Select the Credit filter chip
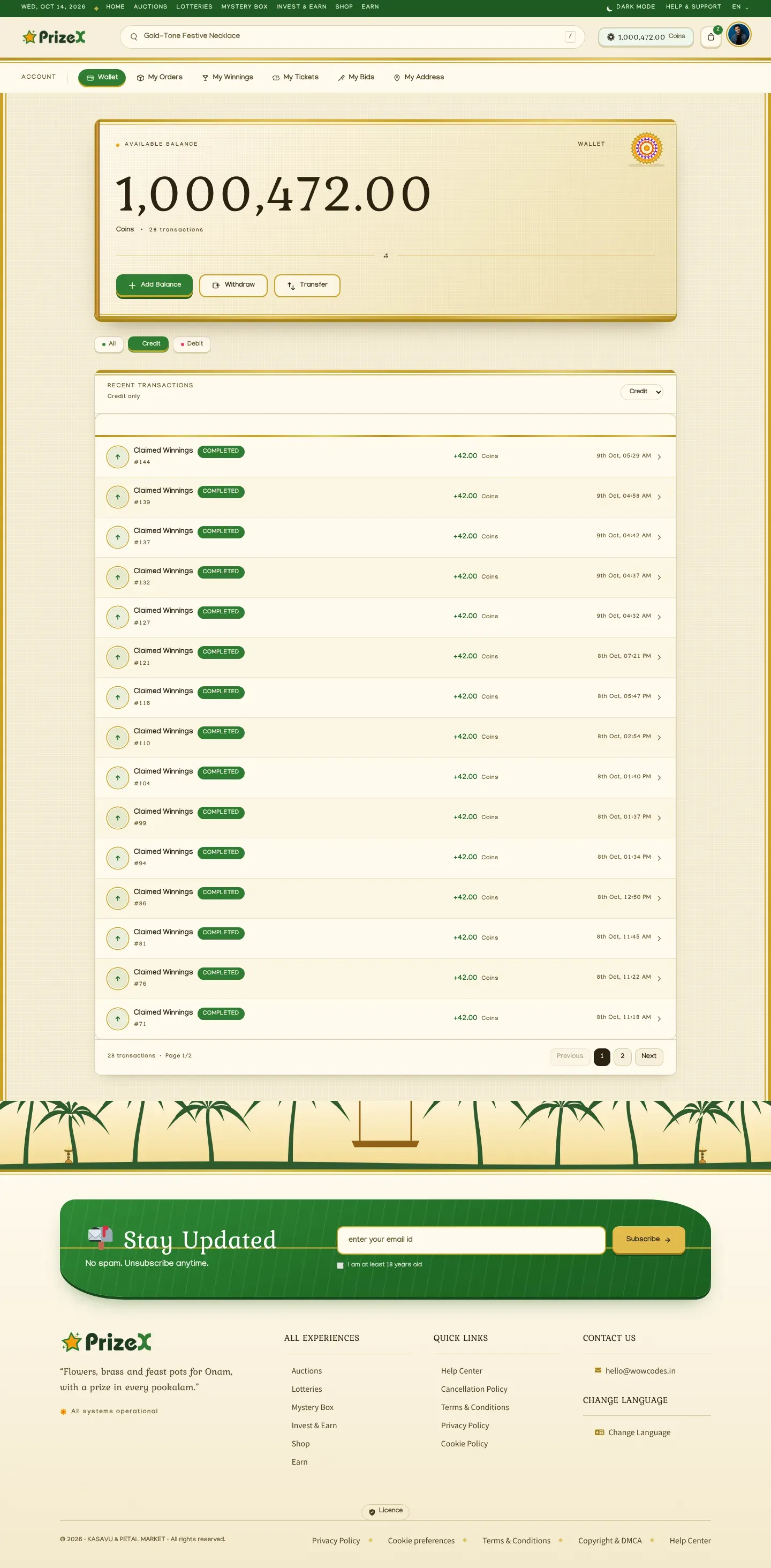This screenshot has width=771, height=1568. pos(148,344)
